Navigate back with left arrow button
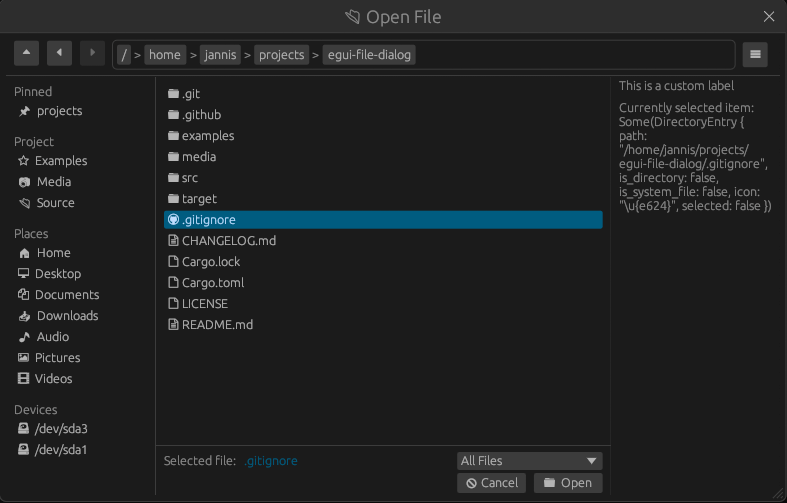 59,54
